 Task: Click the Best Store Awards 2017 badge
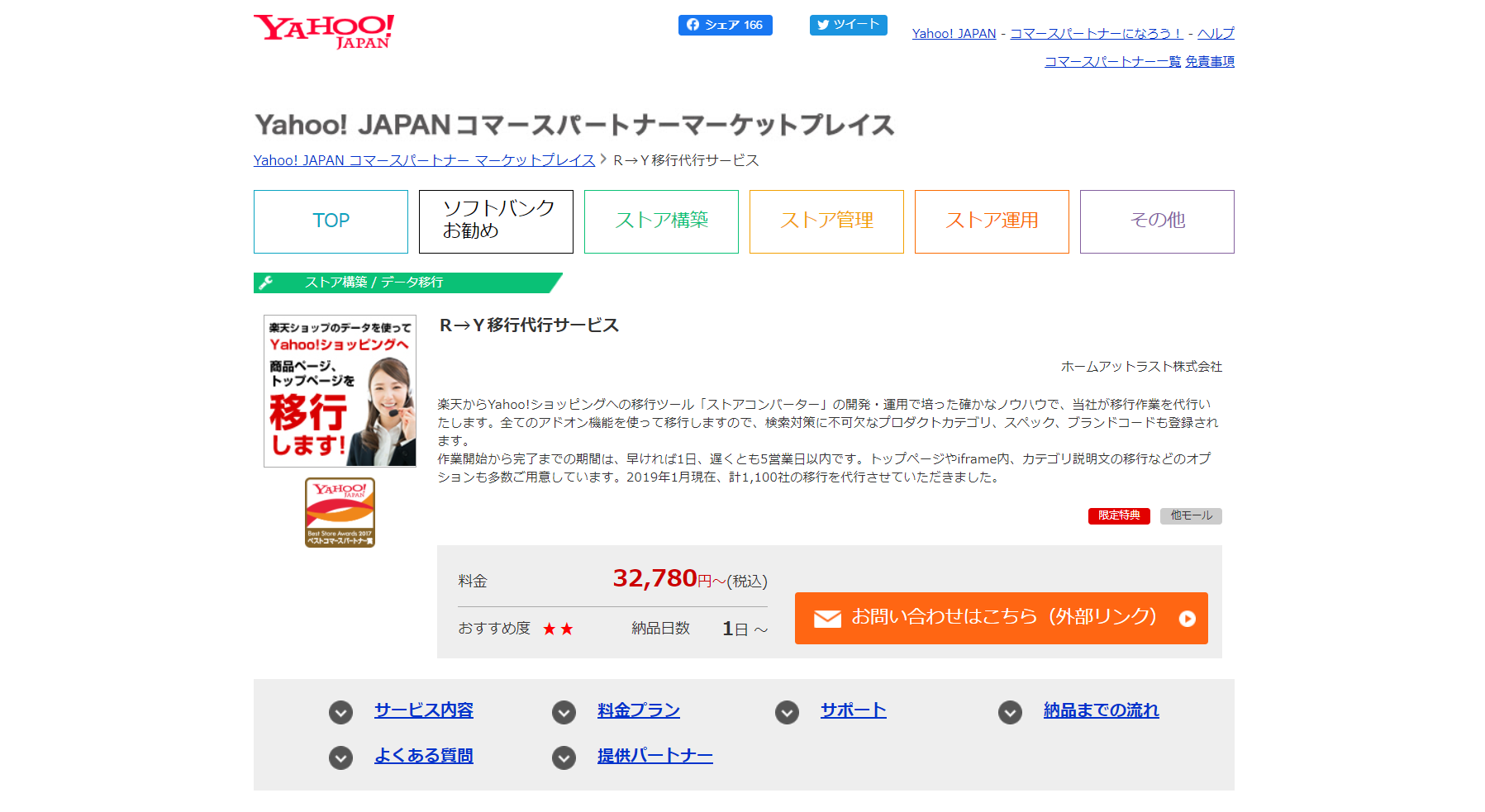coord(340,512)
